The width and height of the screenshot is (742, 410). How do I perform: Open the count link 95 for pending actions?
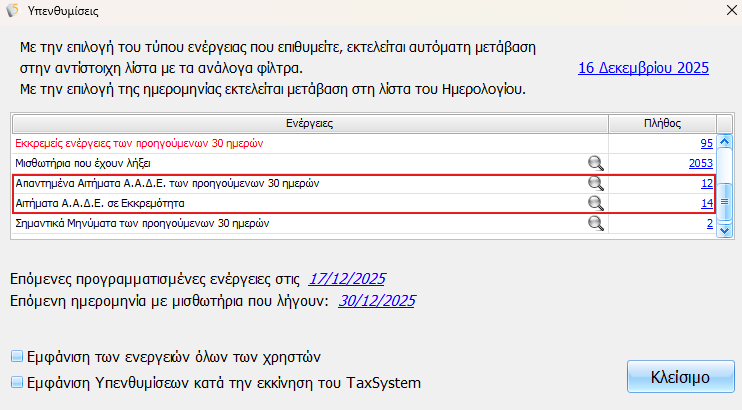pos(706,144)
